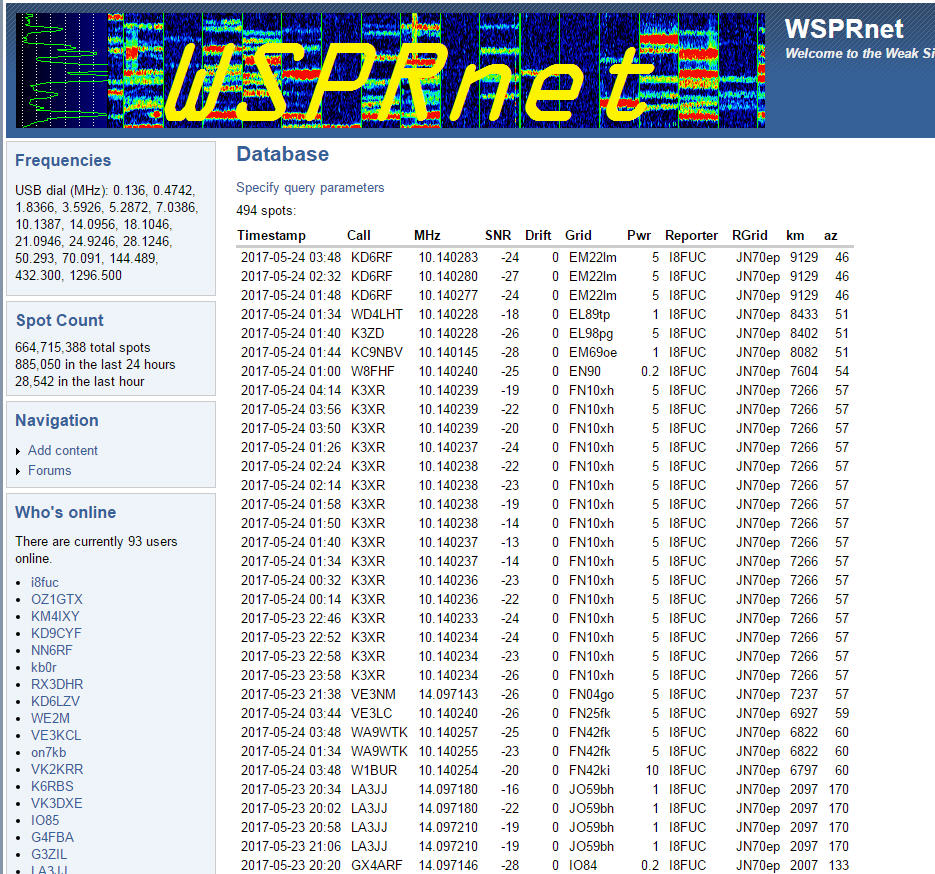Screen dimensions: 935x874
Task: Select G3ZIL from the online users
Action: tap(49, 854)
